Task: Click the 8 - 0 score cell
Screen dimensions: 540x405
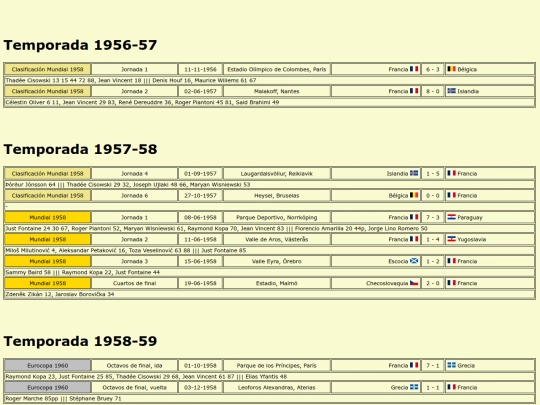Action: [x=433, y=91]
